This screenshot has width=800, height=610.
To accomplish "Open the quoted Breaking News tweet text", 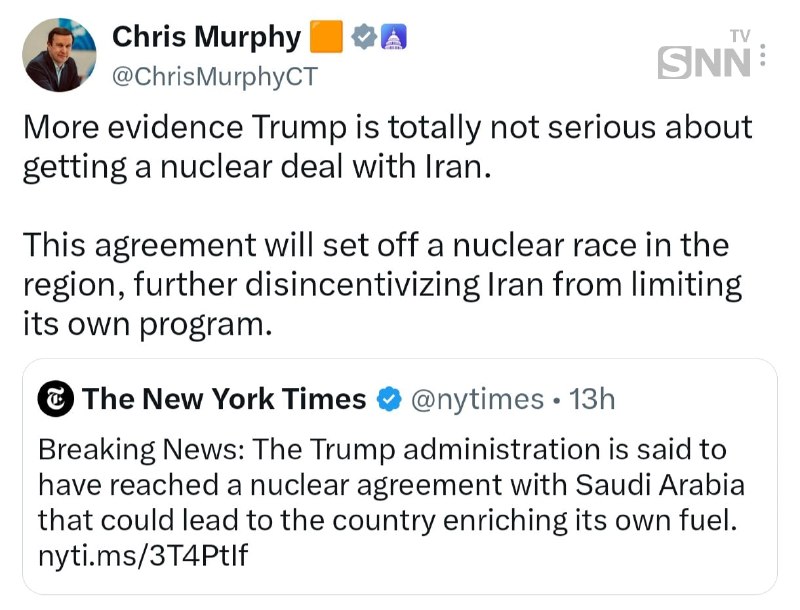I will click(x=391, y=485).
